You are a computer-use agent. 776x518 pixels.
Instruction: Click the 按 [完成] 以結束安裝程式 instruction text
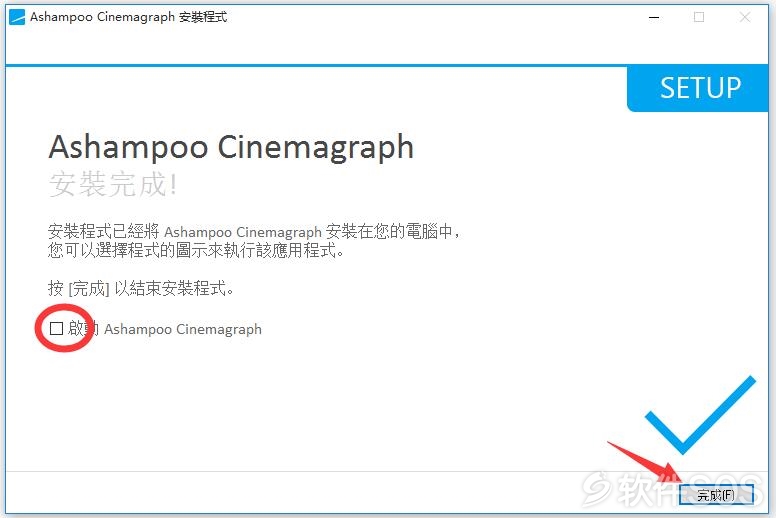(x=141, y=288)
